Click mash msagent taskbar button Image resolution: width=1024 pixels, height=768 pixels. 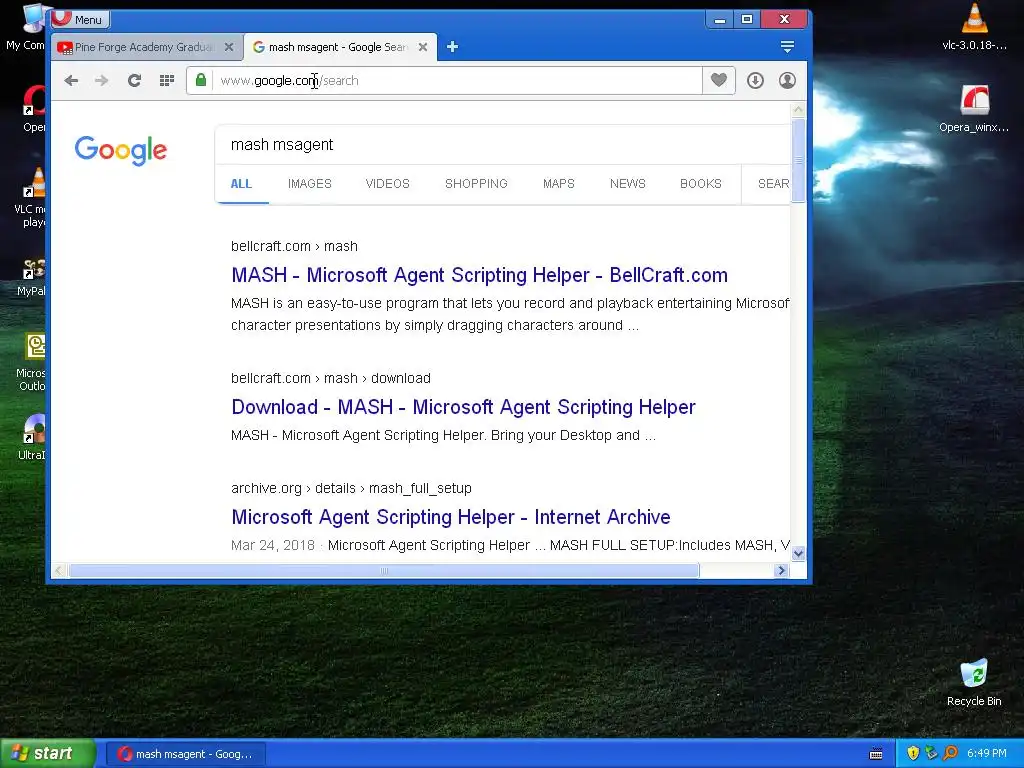[x=185, y=754]
